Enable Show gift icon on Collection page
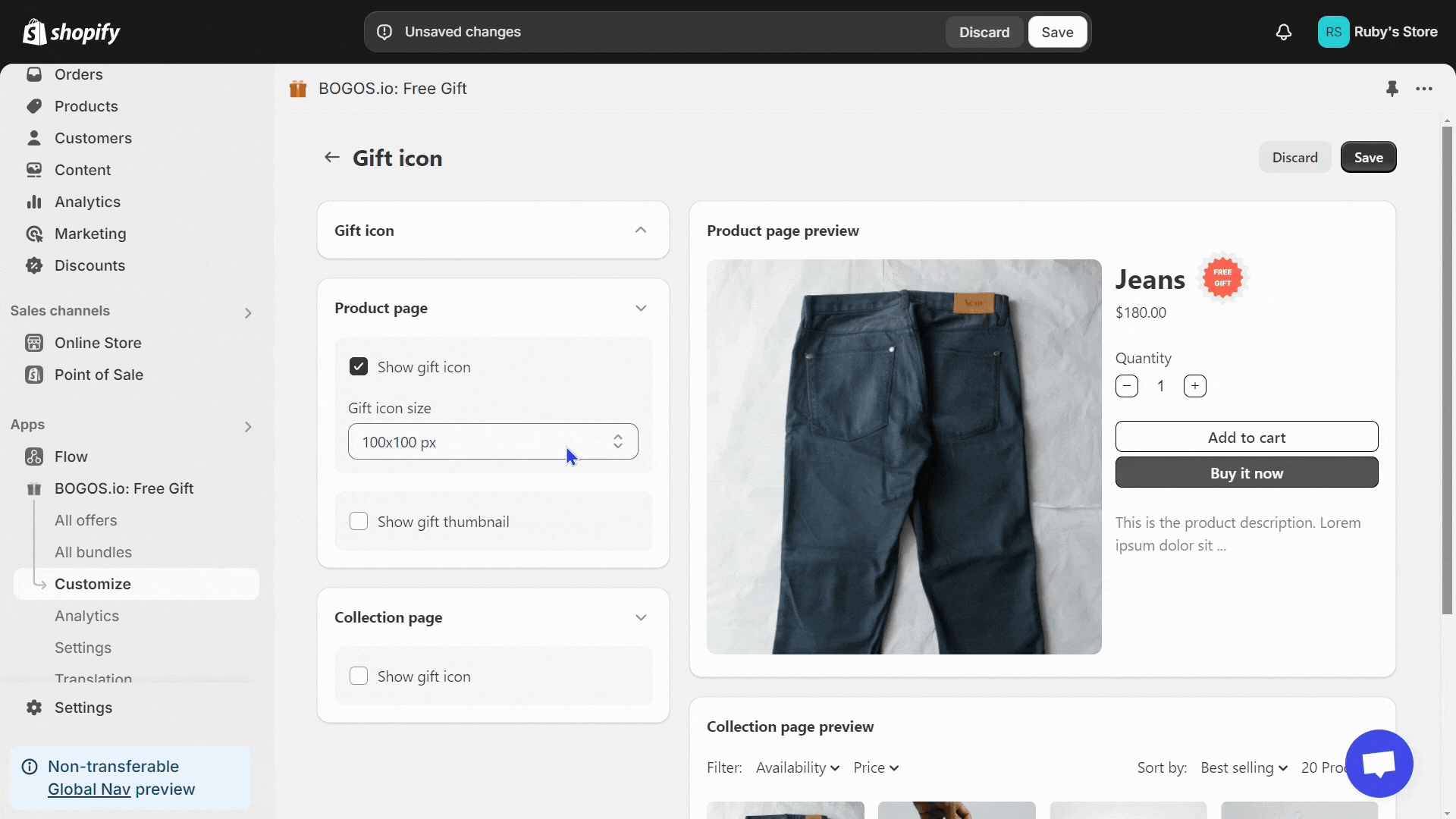 [x=358, y=676]
